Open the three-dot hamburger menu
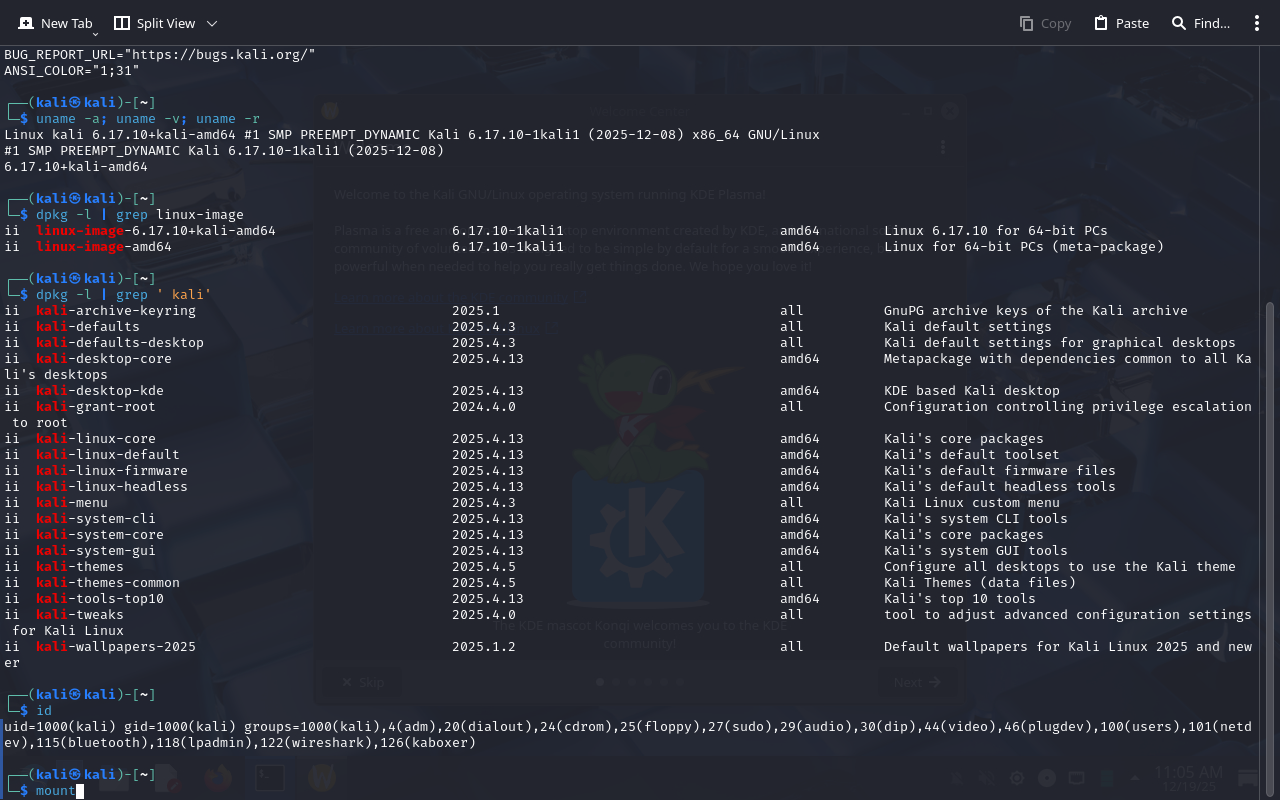 pyautogui.click(x=1257, y=23)
